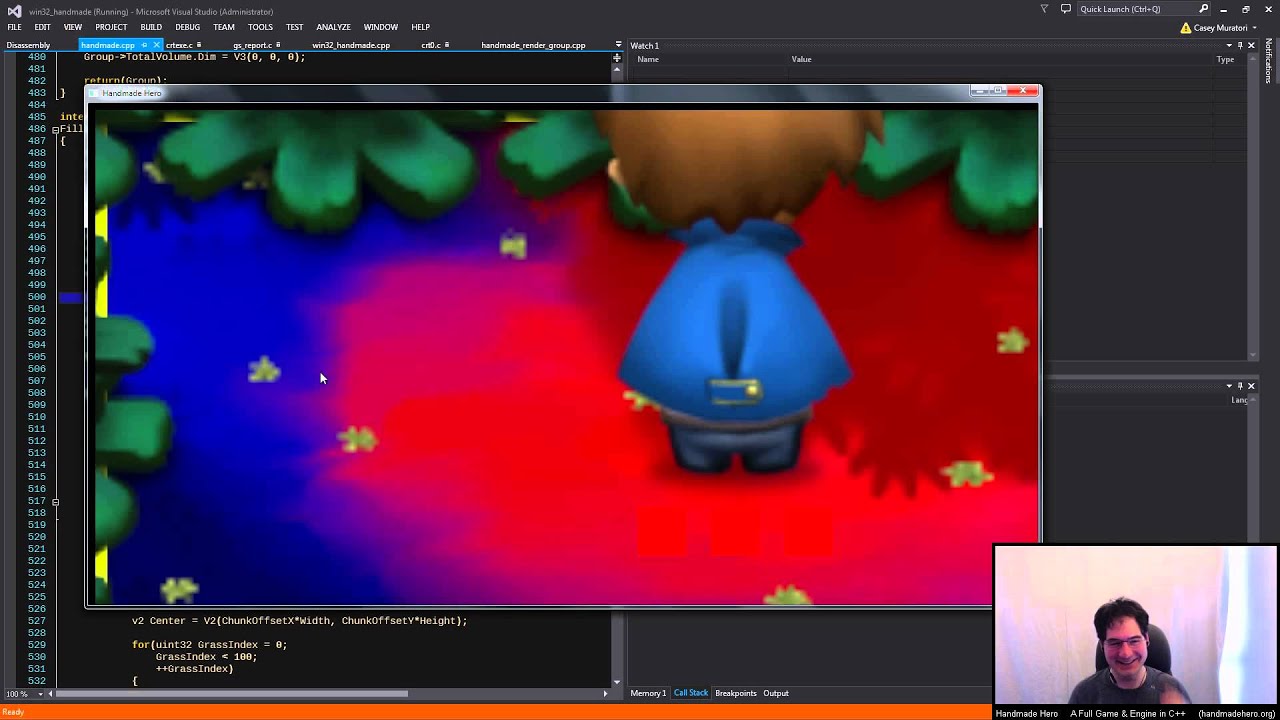Viewport: 1280px width, 720px height.
Task: Click the 'v2 Center' code line
Action: pyautogui.click(x=299, y=621)
